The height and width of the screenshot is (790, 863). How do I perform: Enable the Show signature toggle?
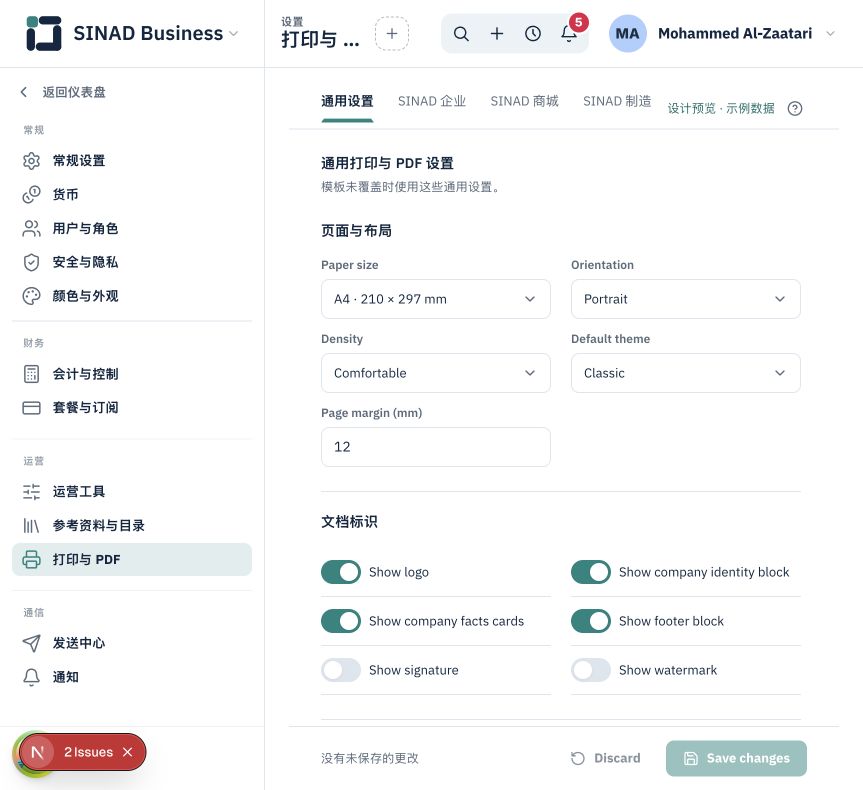click(341, 670)
